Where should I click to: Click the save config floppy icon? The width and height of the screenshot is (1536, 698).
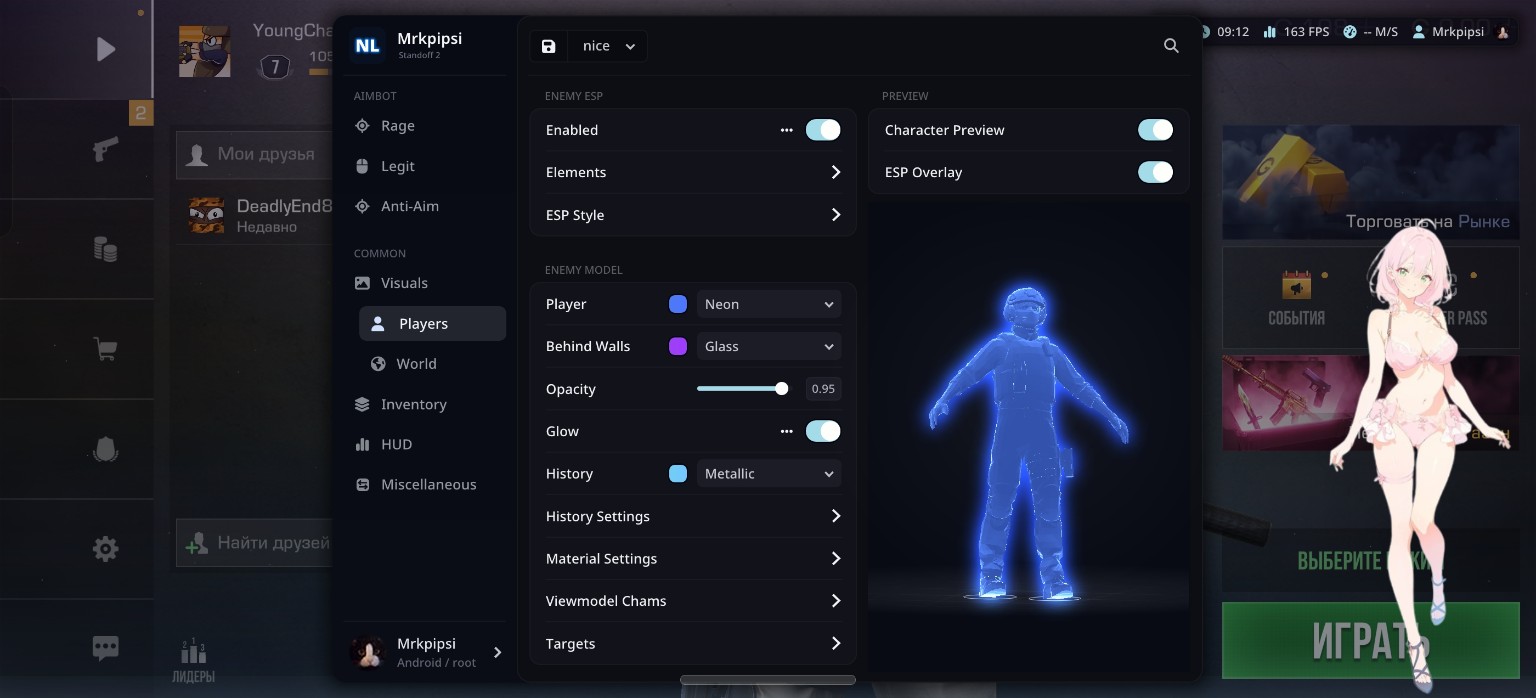coord(549,46)
